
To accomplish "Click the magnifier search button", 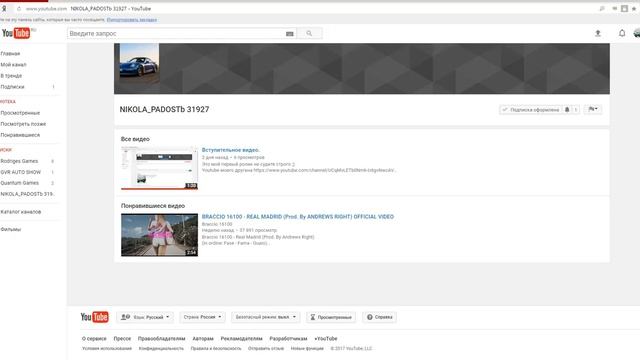I will pyautogui.click(x=309, y=33).
